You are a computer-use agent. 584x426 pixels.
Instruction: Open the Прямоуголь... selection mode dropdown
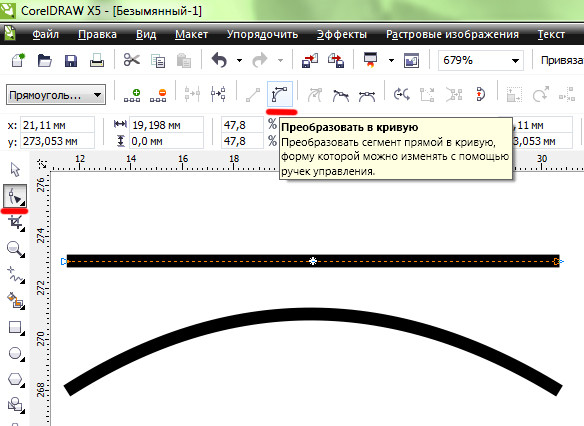[56, 95]
